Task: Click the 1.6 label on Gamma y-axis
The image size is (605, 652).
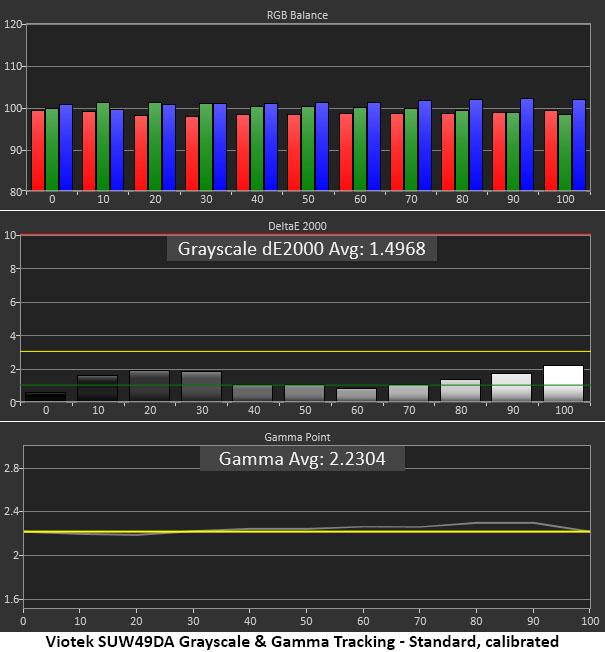Action: (x=11, y=599)
